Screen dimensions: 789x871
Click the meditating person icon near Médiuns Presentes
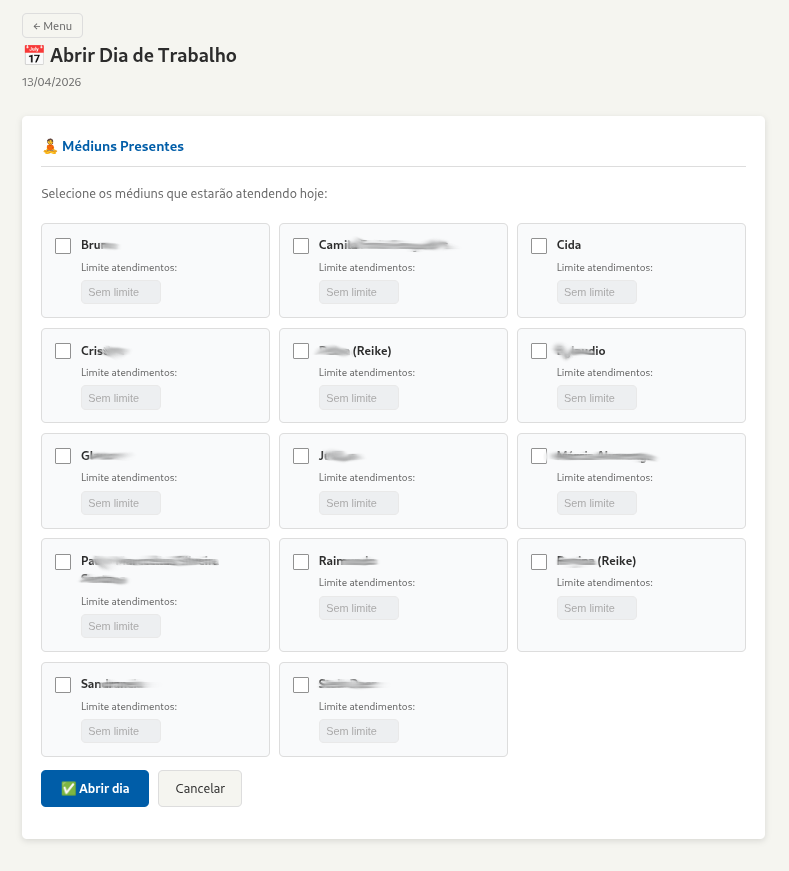(x=50, y=146)
